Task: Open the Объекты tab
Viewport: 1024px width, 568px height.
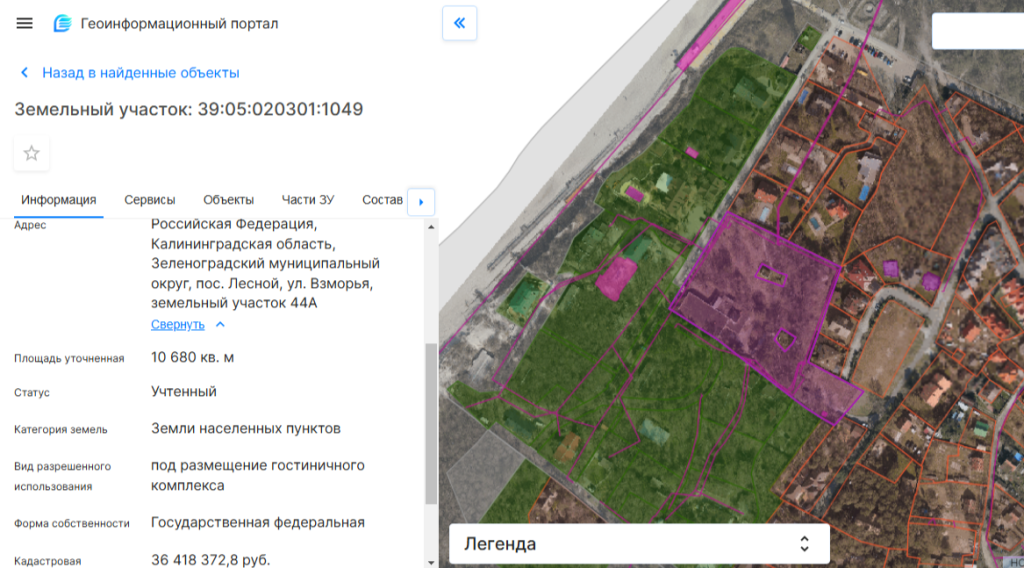Action: (x=228, y=200)
